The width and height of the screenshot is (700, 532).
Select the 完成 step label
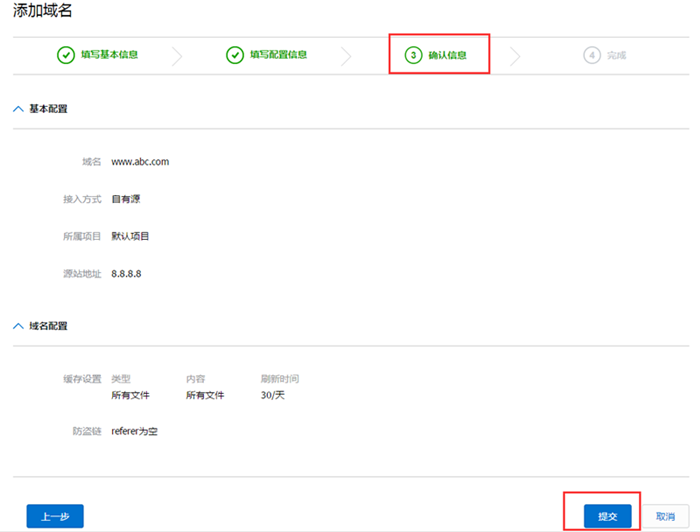(x=617, y=55)
